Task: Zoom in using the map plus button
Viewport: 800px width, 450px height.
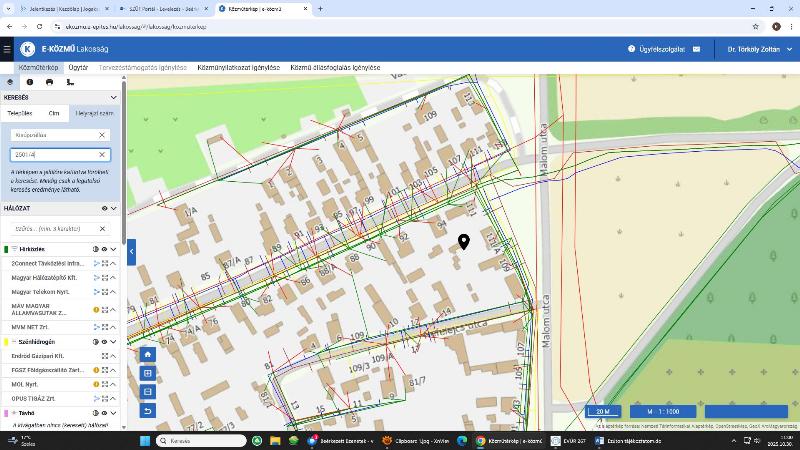Action: (x=148, y=373)
